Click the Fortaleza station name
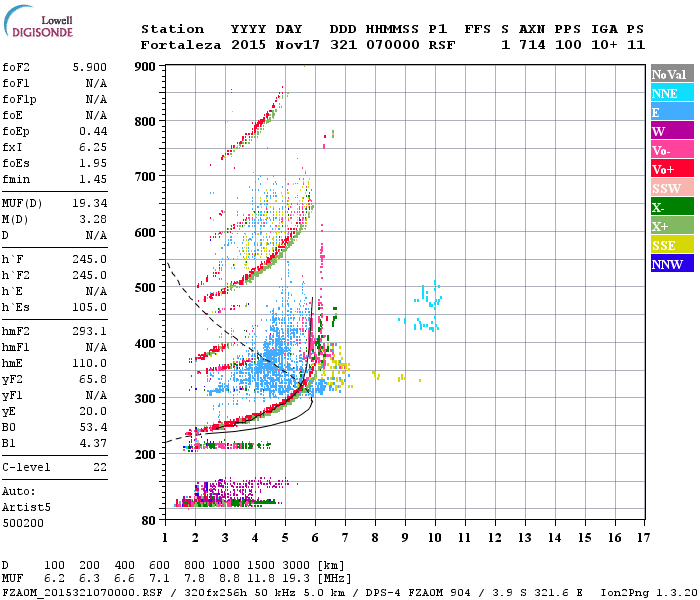700x600 pixels. pyautogui.click(x=181, y=45)
